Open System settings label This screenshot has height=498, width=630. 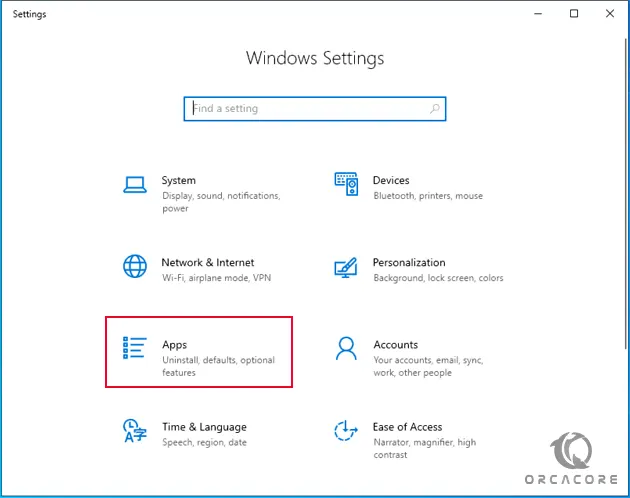tap(178, 180)
